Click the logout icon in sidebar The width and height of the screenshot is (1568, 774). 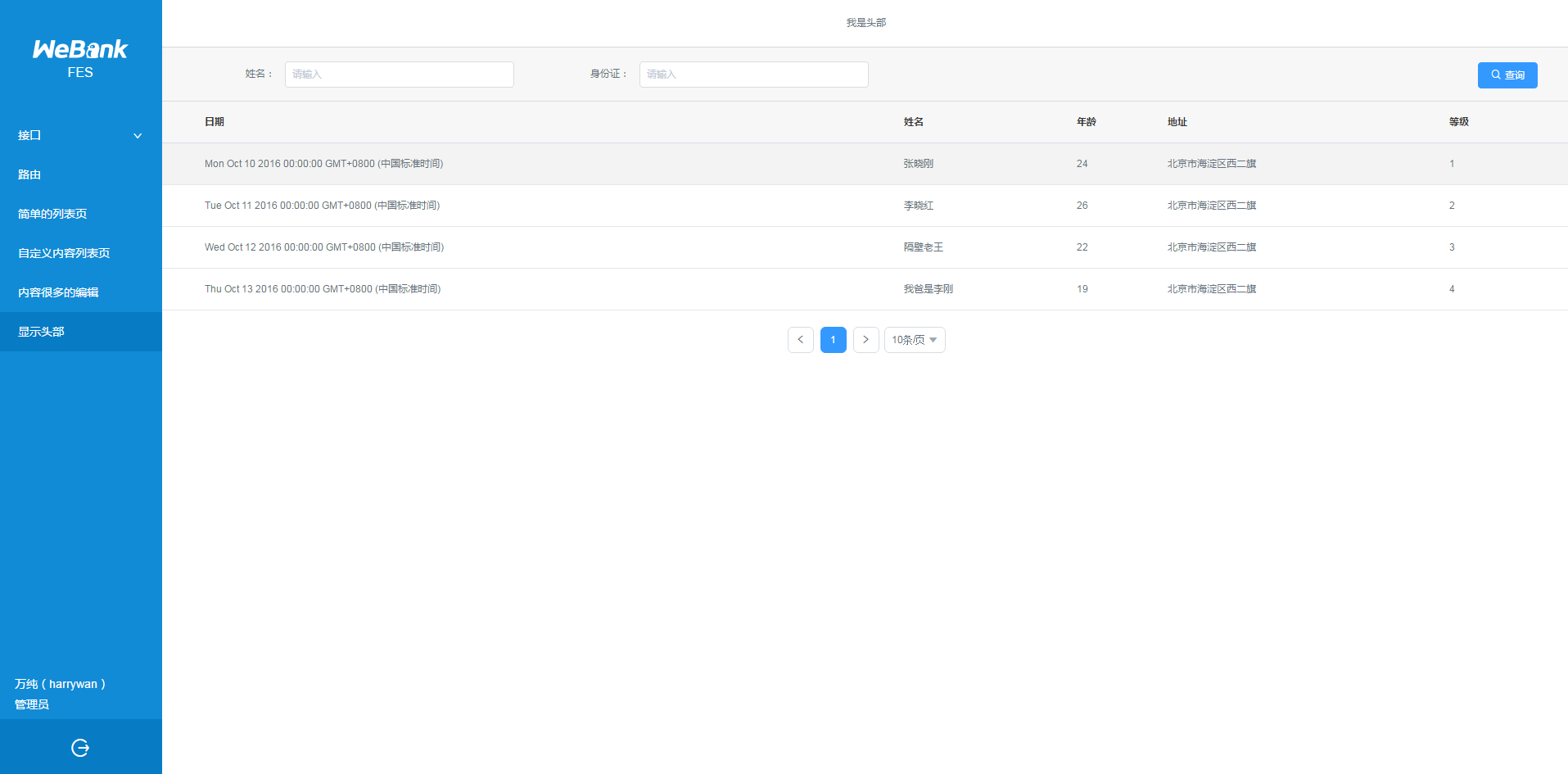tap(80, 747)
